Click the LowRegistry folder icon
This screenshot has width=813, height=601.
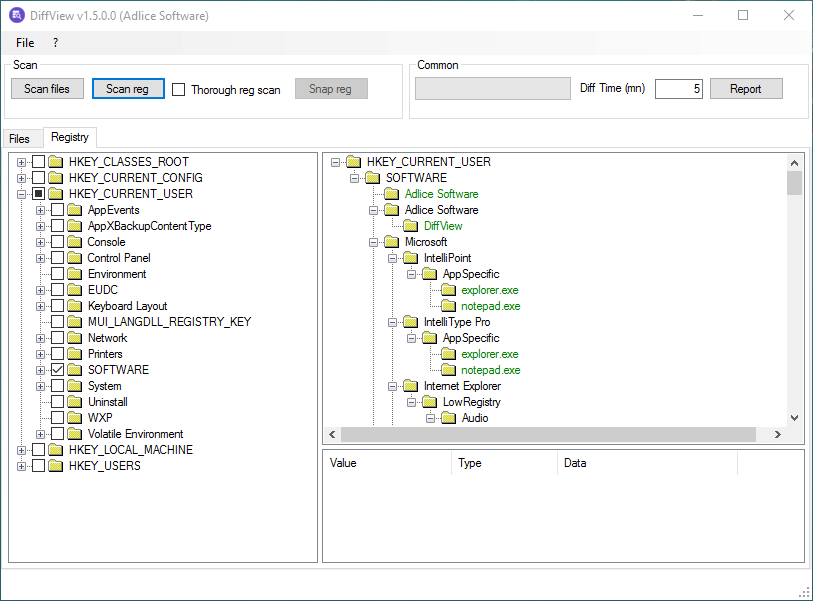[429, 402]
